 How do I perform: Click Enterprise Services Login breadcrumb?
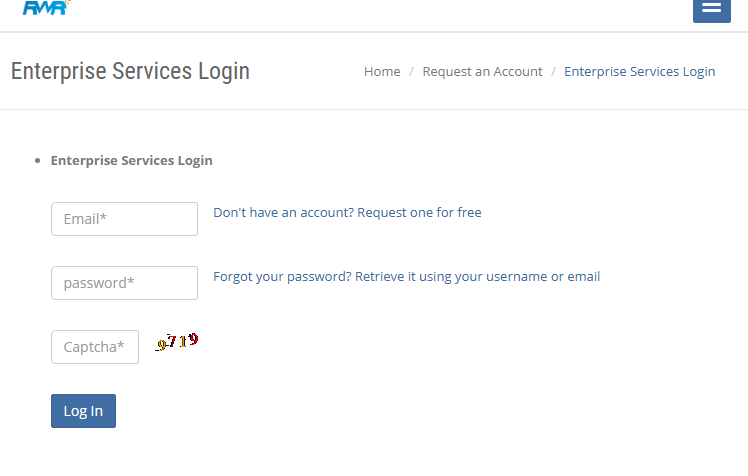tap(639, 71)
